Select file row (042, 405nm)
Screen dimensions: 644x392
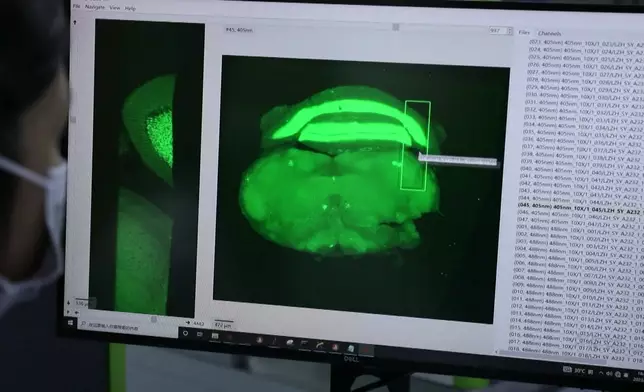[581, 186]
